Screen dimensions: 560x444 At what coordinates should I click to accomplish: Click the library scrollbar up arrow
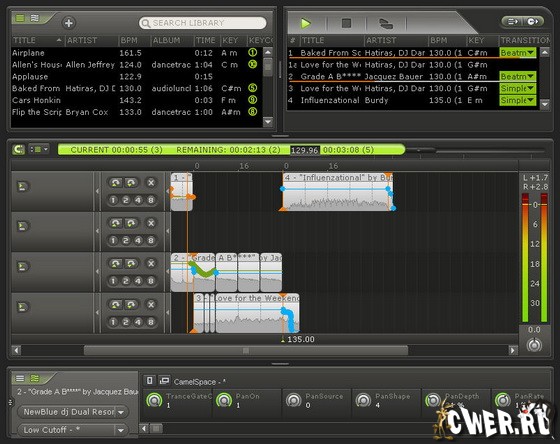click(268, 52)
